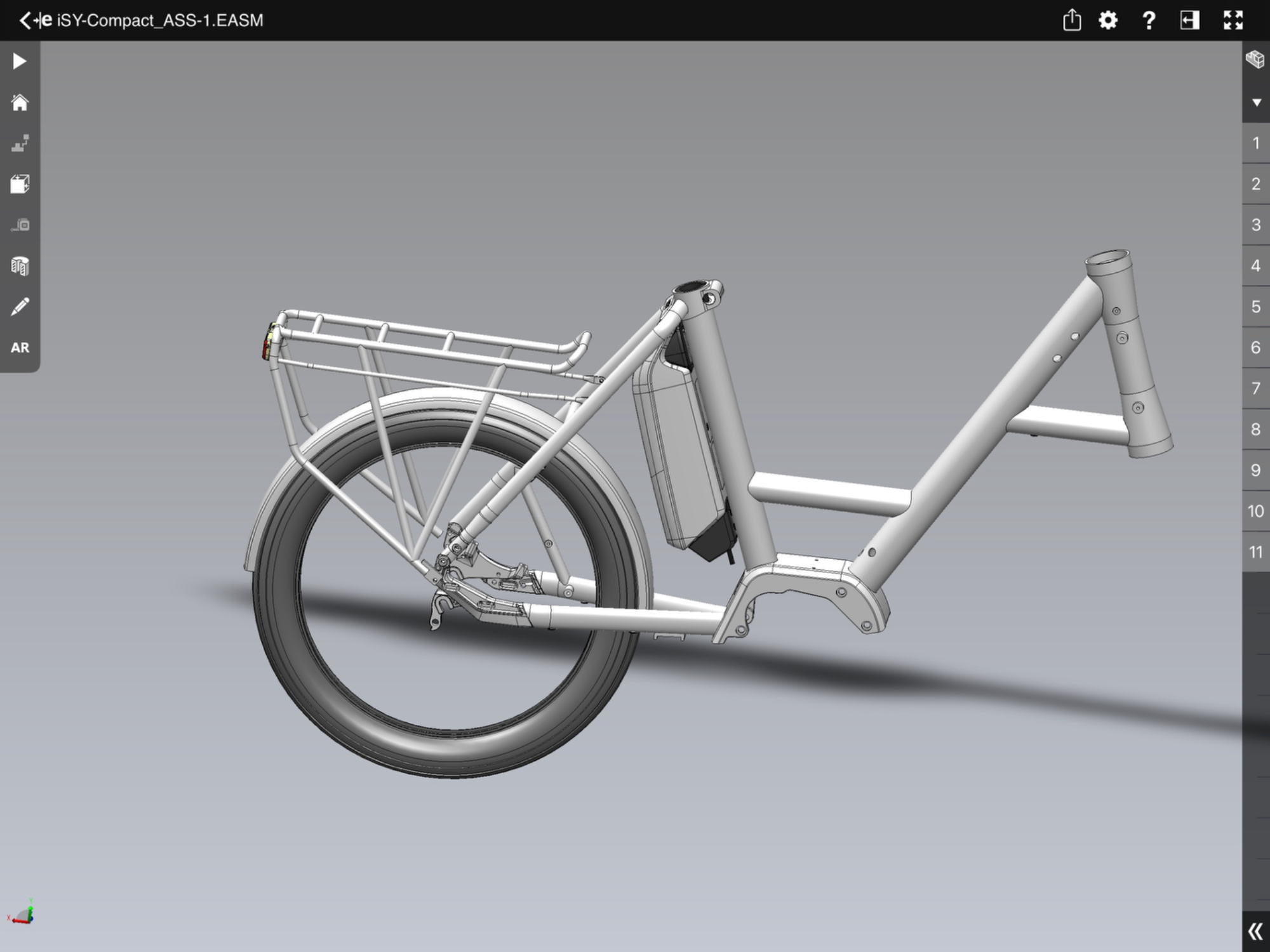Image resolution: width=1270 pixels, height=952 pixels.
Task: Open the configurations block icon
Action: click(1255, 60)
